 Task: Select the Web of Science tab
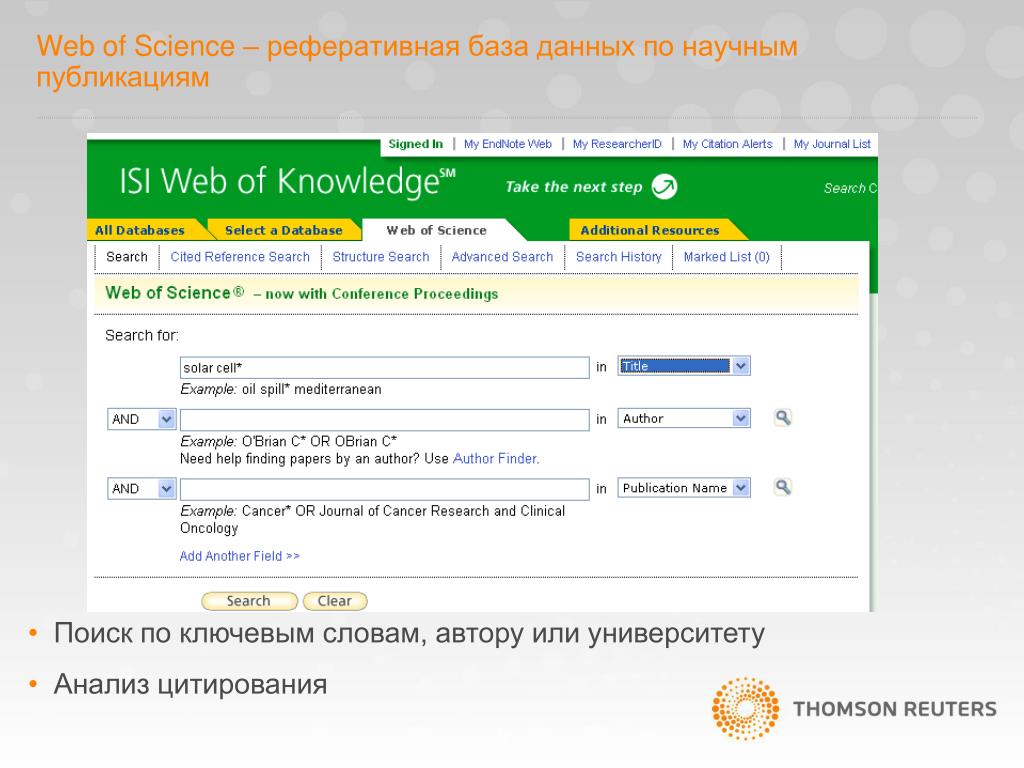tap(436, 230)
